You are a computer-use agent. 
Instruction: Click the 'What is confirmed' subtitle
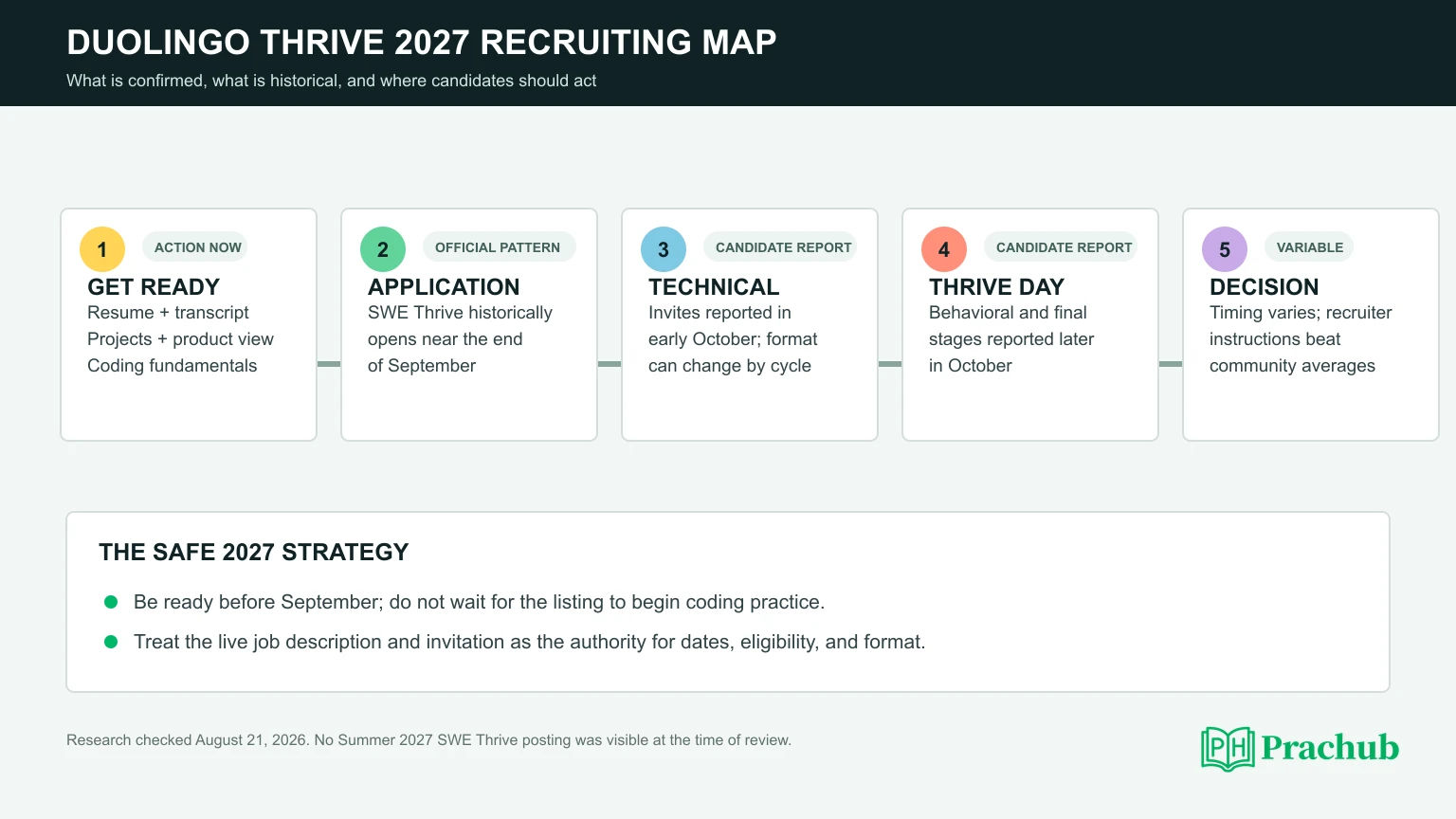331,81
